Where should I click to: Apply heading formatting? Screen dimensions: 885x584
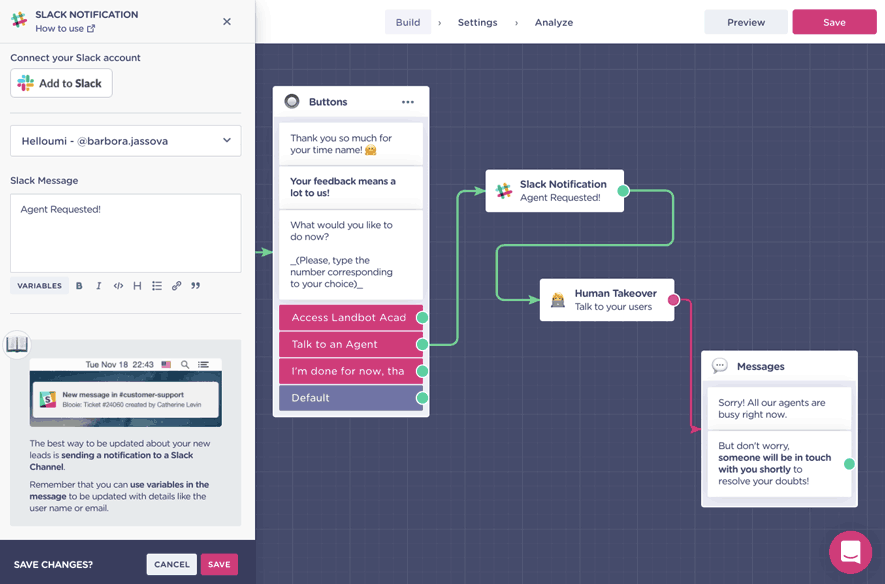137,286
